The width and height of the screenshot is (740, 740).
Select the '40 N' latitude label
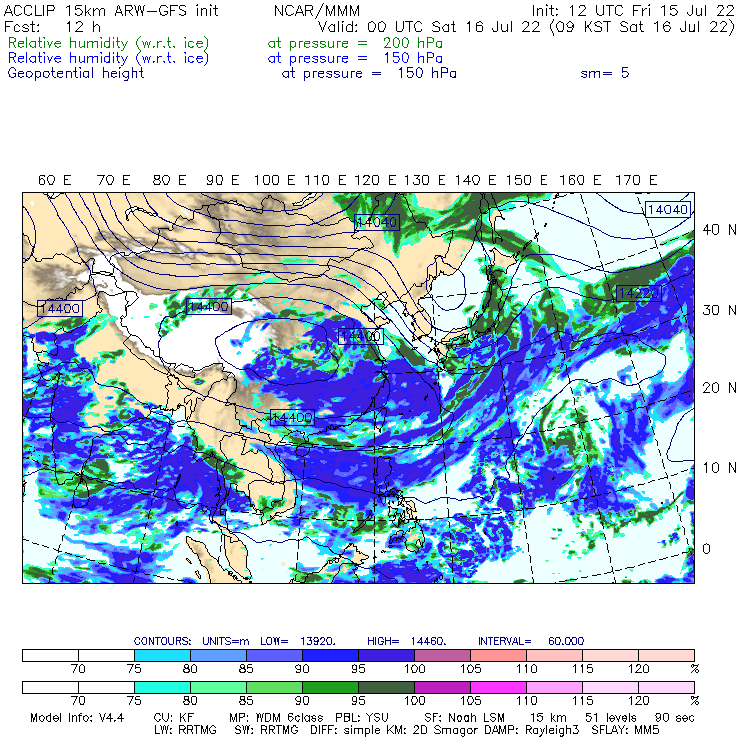click(719, 230)
